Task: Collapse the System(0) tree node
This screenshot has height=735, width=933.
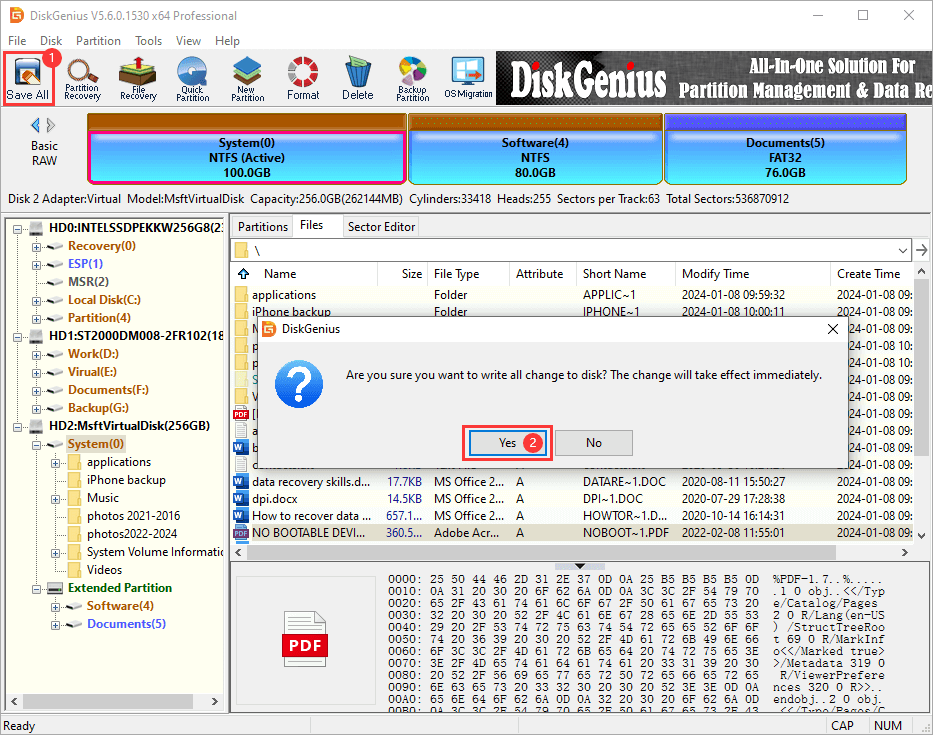Action: 36,445
